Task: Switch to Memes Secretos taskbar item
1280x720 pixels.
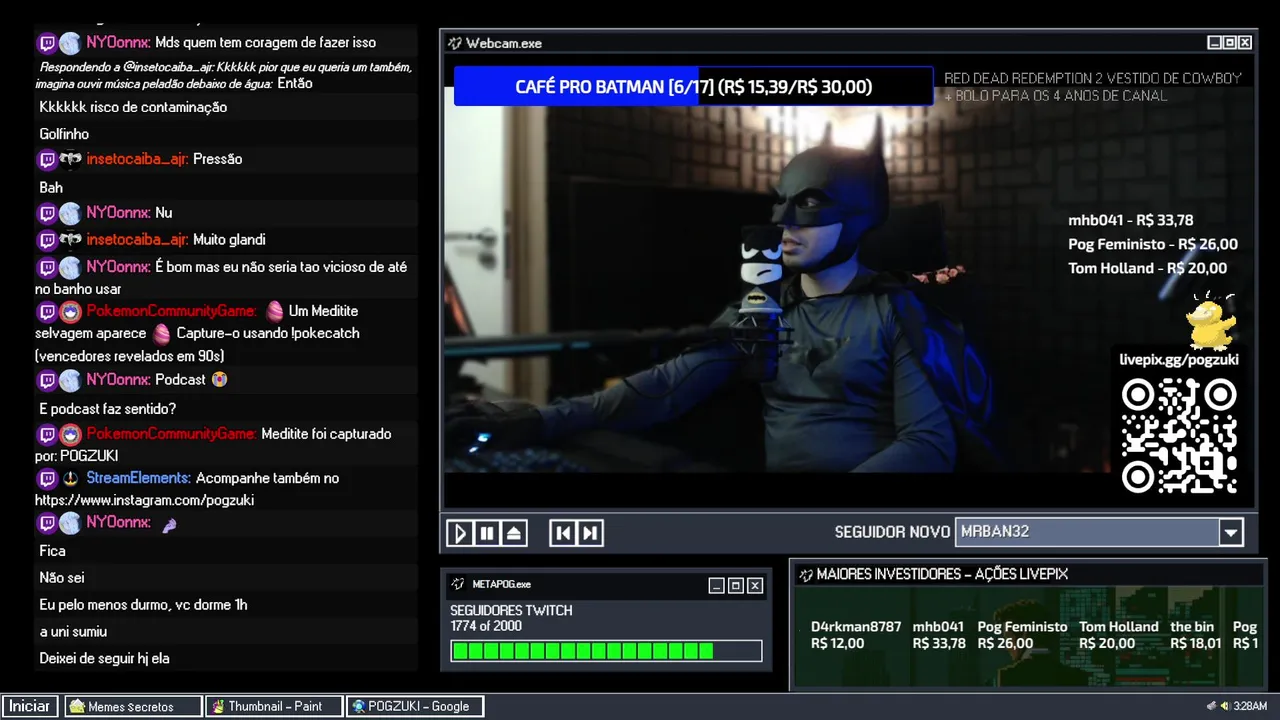Action: tap(133, 706)
